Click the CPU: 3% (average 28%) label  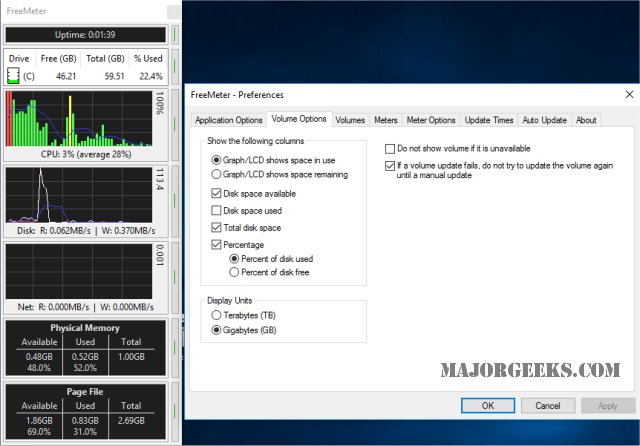tap(86, 154)
